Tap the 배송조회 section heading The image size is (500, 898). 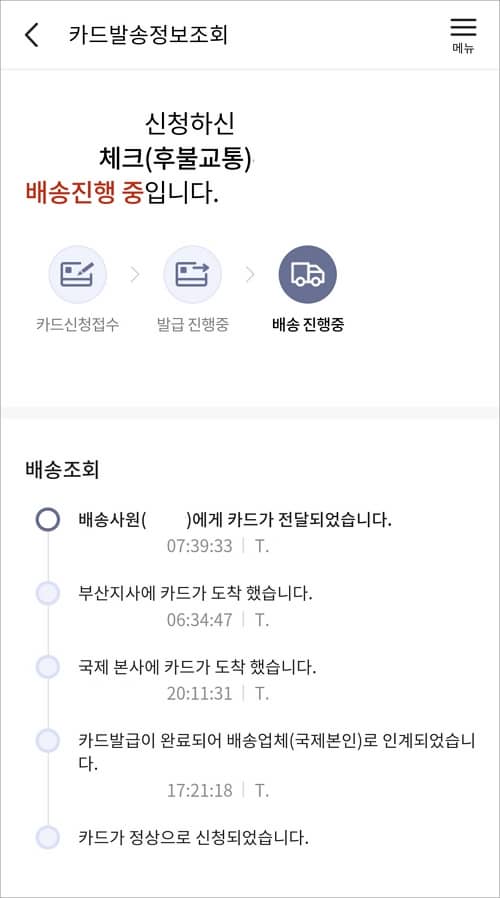point(62,470)
